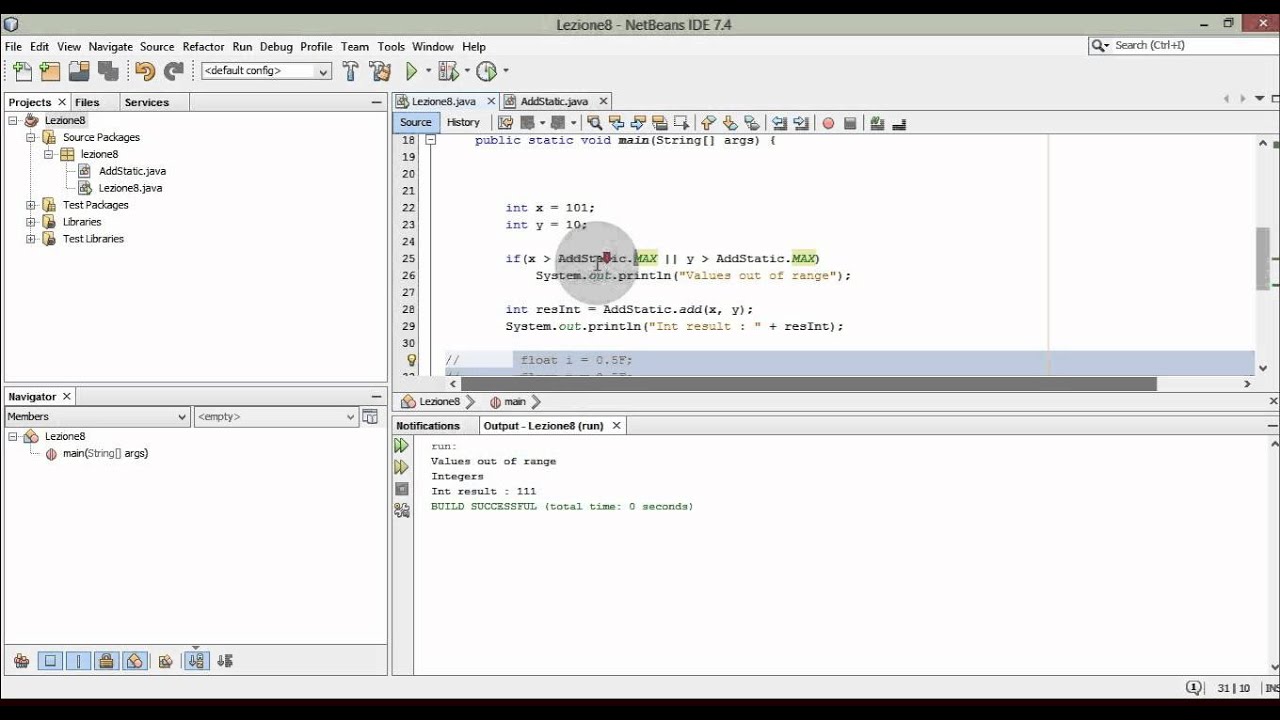Stop macro recording square icon
This screenshot has width=1280, height=720.
(x=850, y=123)
